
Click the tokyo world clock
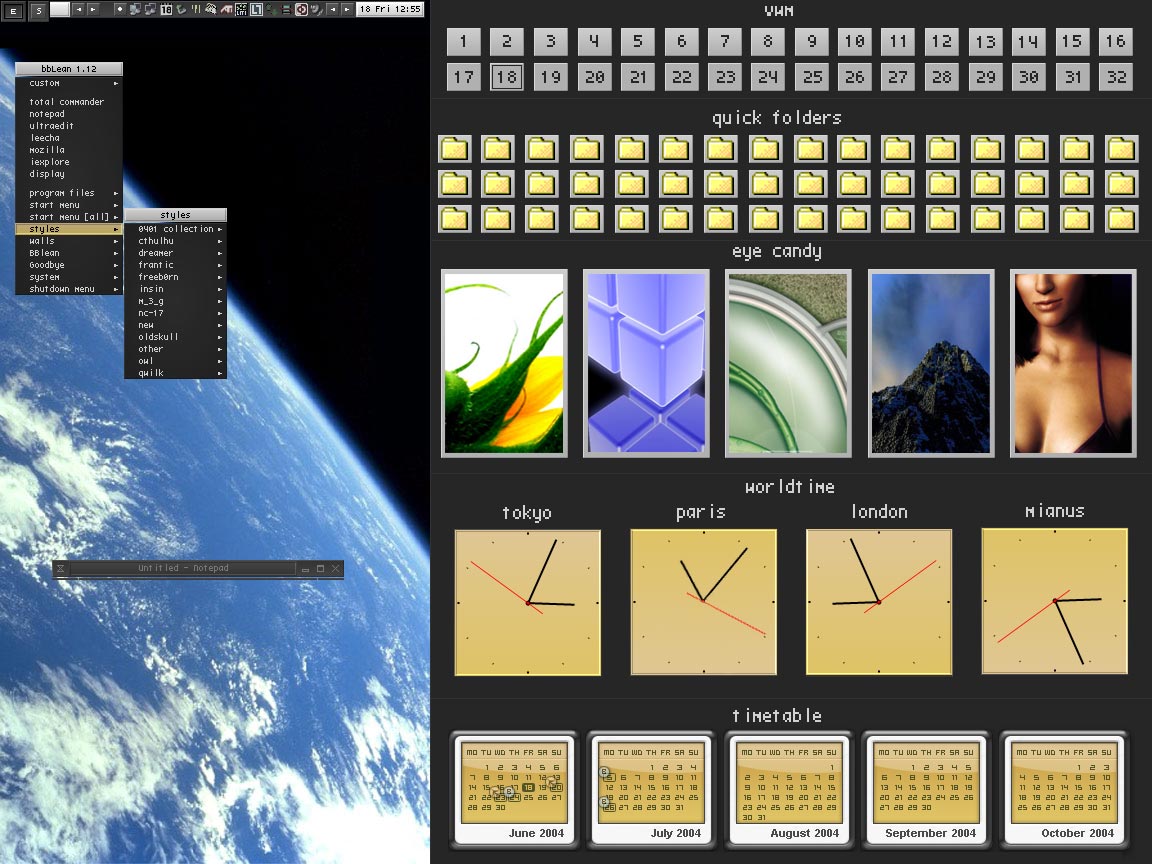point(528,602)
